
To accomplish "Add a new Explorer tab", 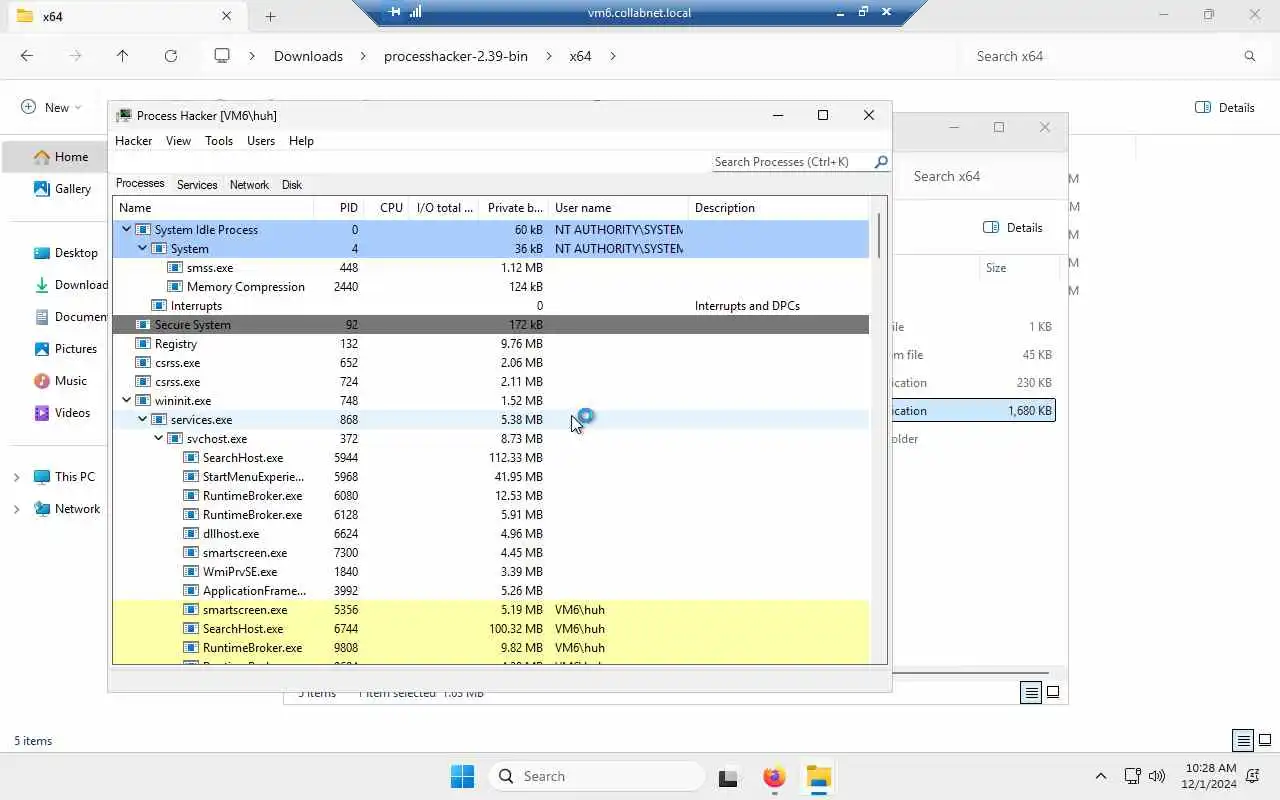I will tap(270, 16).
